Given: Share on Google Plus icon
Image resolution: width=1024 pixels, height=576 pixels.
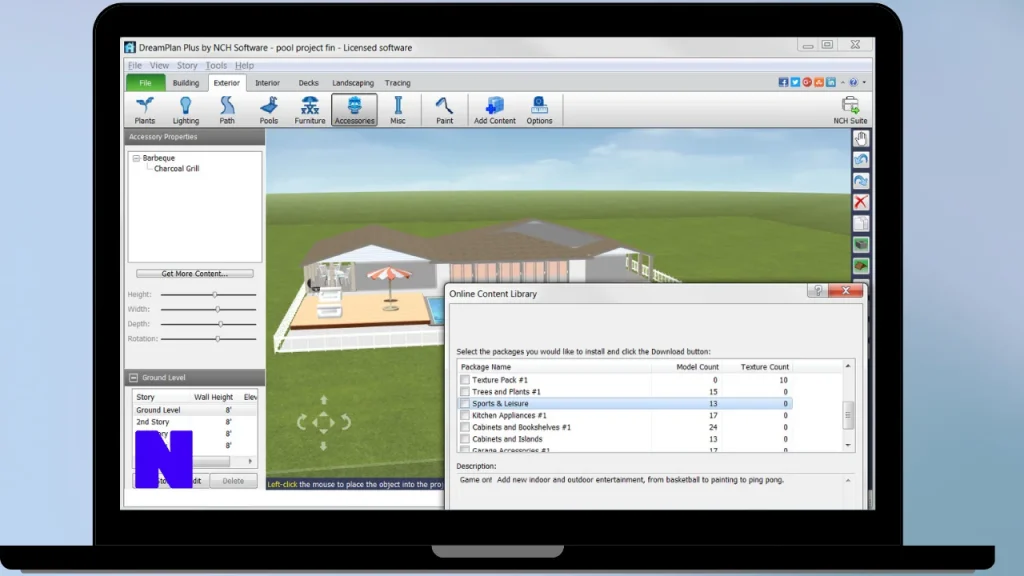Looking at the screenshot, I should coord(807,82).
